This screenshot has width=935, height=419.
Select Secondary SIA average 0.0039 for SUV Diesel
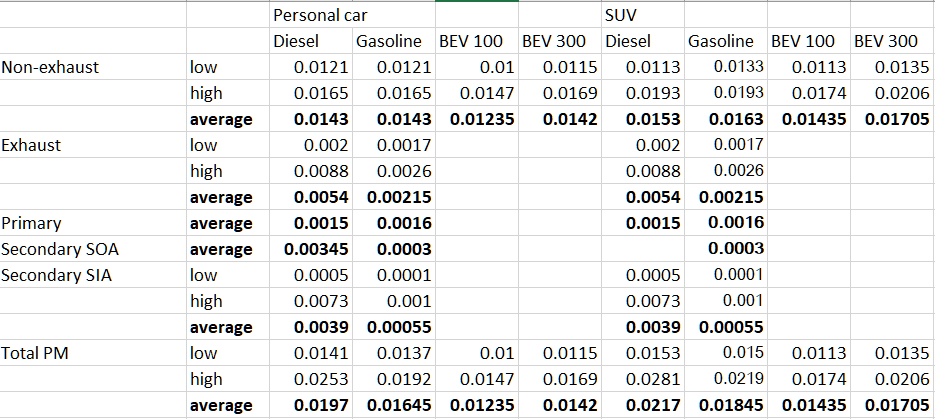[x=653, y=327]
